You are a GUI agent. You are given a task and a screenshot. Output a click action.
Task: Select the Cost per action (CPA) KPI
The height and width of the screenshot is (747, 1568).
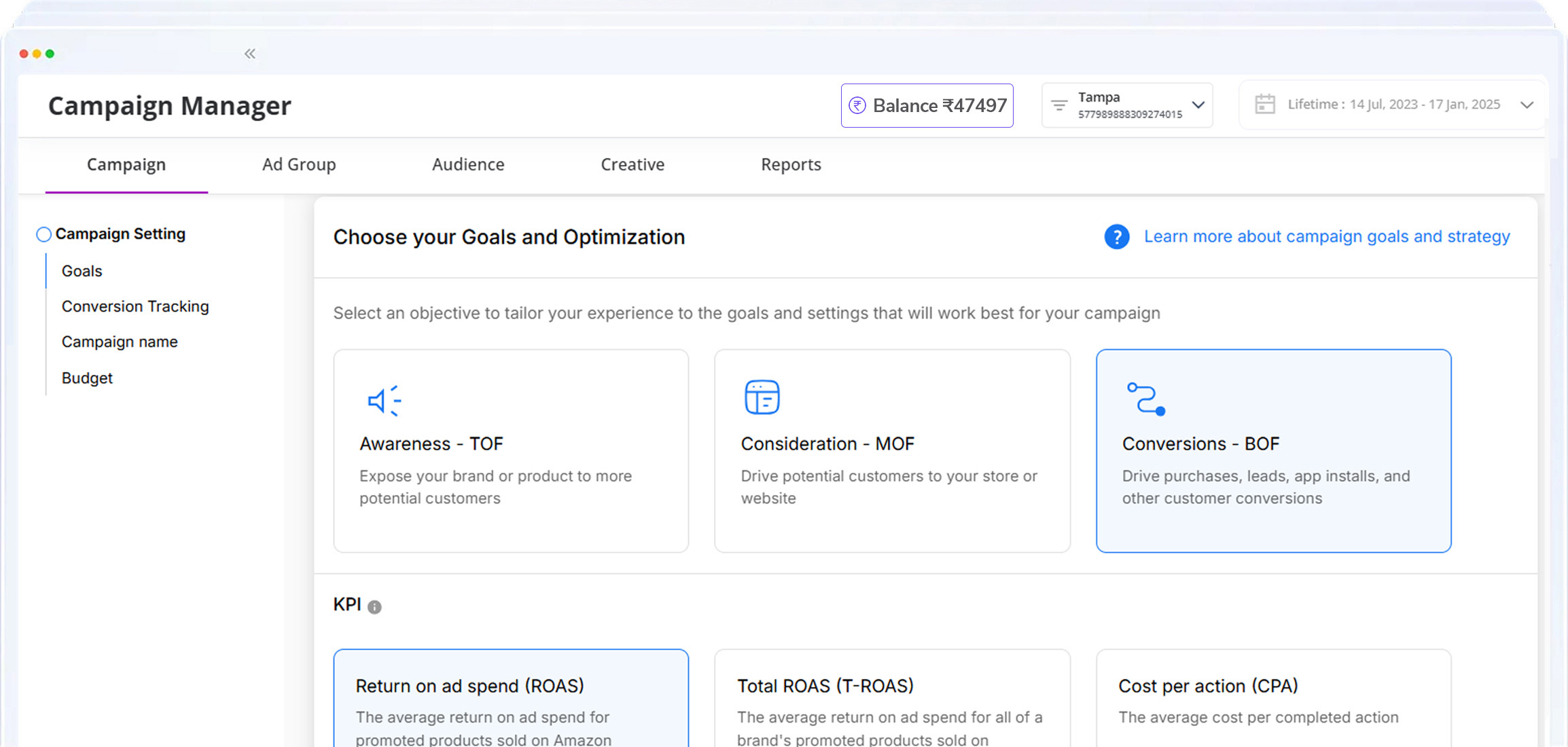coord(1273,699)
